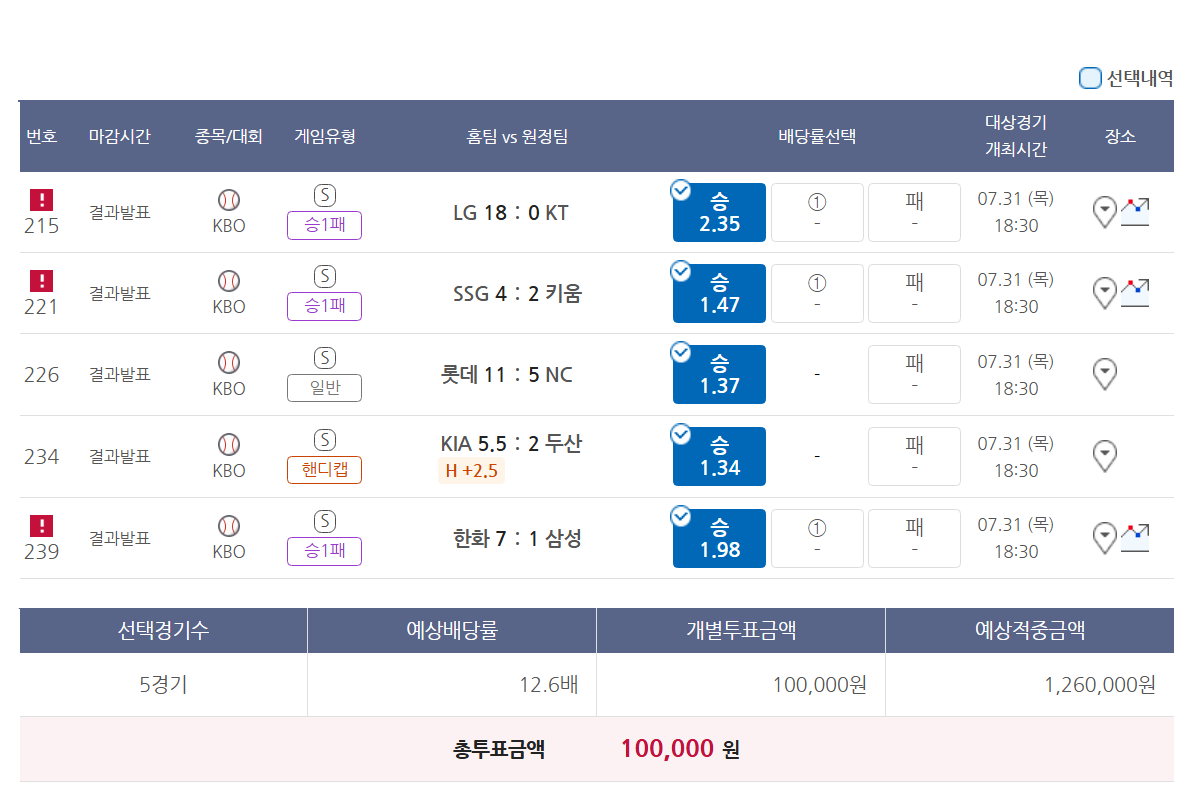This screenshot has height=800, width=1187.
Task: Click 승1패 game type tag for game 221
Action: pos(324,306)
